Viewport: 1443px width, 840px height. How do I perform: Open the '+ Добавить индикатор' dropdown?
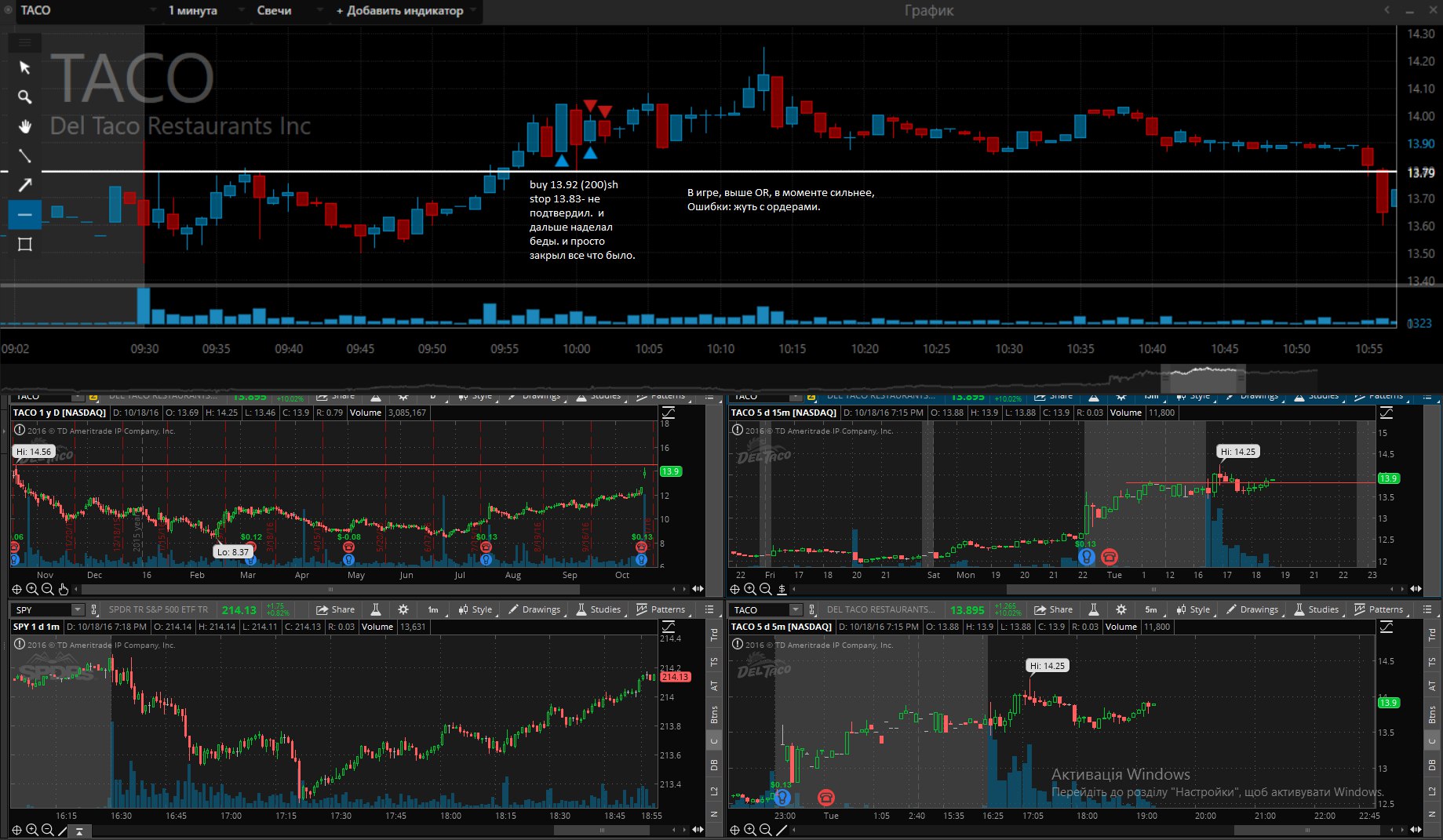click(x=406, y=10)
